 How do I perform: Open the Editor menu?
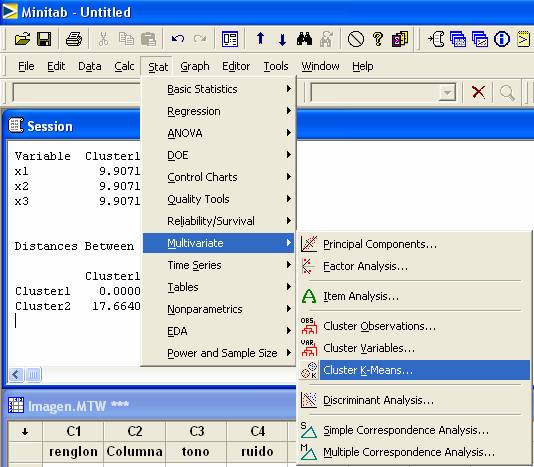pos(236,66)
